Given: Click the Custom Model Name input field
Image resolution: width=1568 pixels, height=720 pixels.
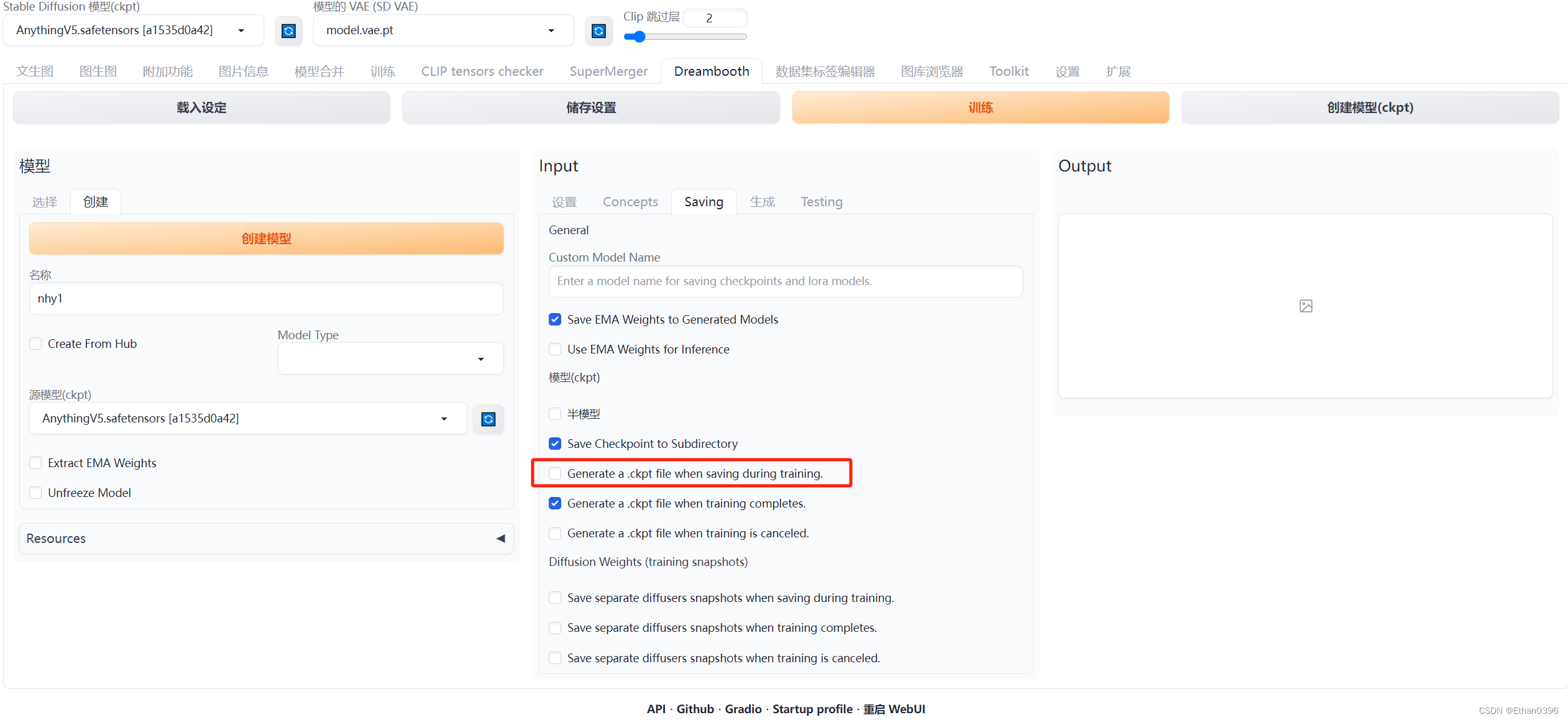Looking at the screenshot, I should (x=785, y=281).
